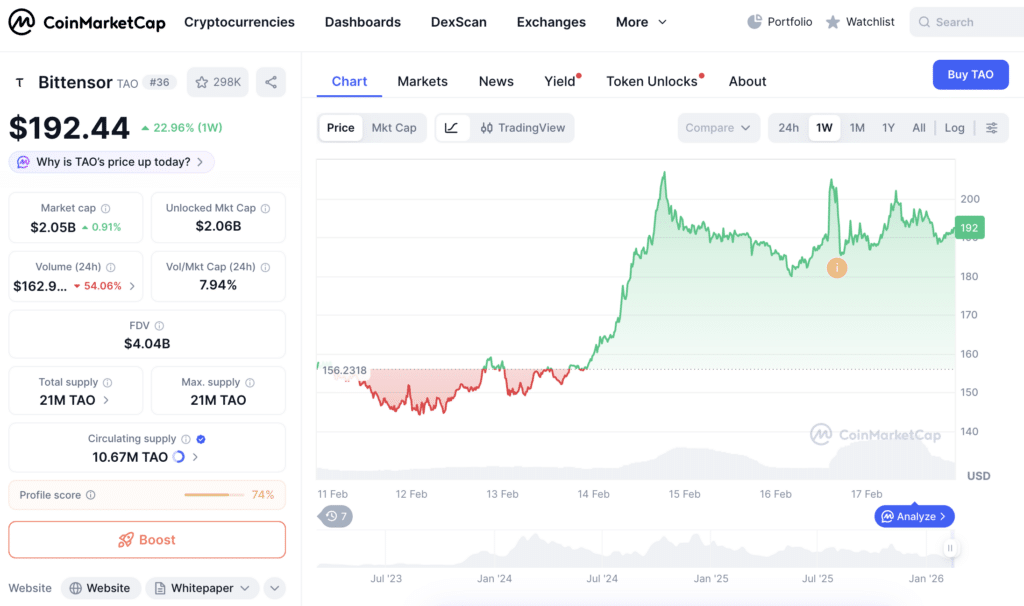Switch to the Yield tab
The image size is (1024, 606).
tap(562, 82)
